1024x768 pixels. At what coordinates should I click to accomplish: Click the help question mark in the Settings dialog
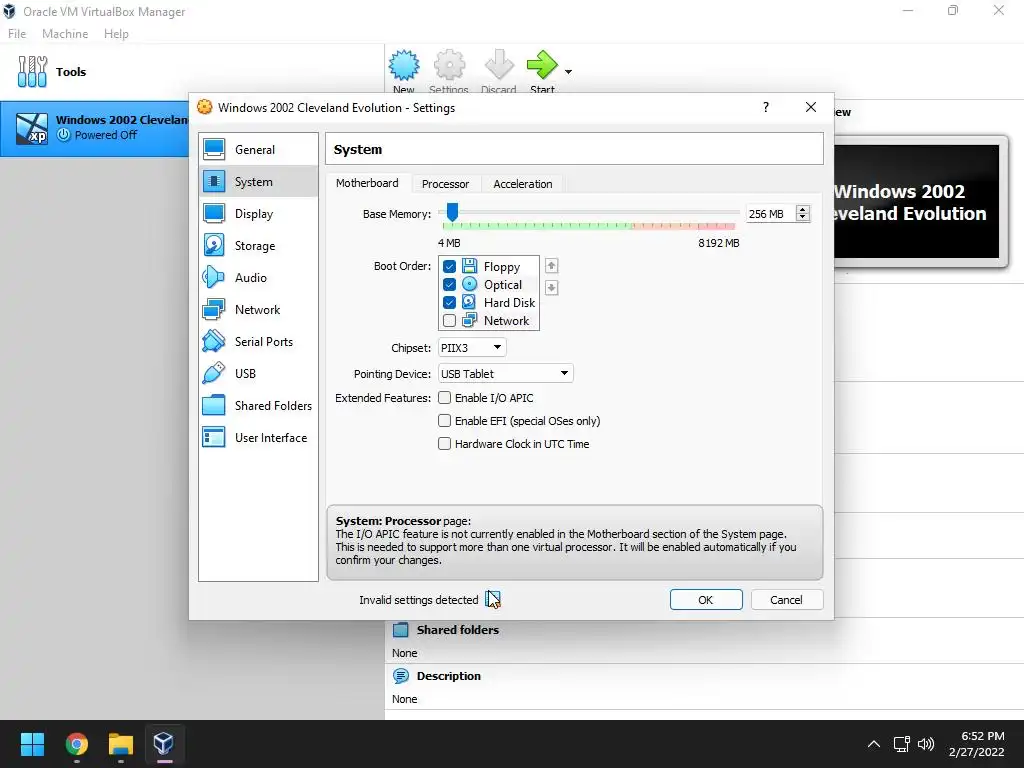pos(765,107)
